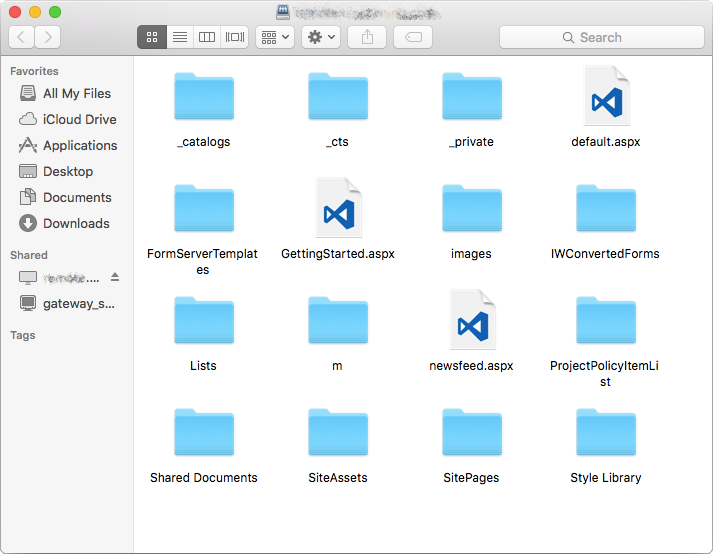Eject the shared server in sidebar

click(115, 277)
